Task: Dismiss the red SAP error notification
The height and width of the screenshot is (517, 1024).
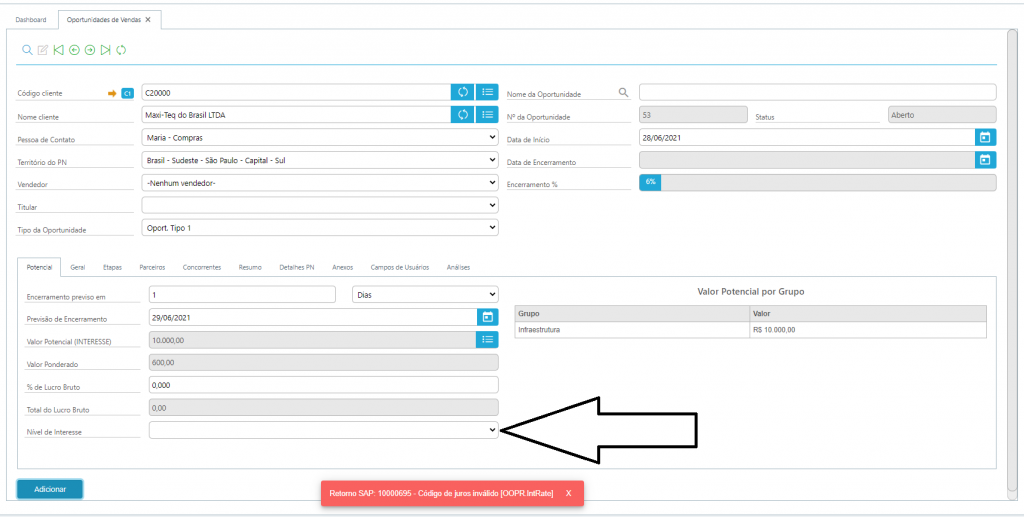Action: coord(568,493)
